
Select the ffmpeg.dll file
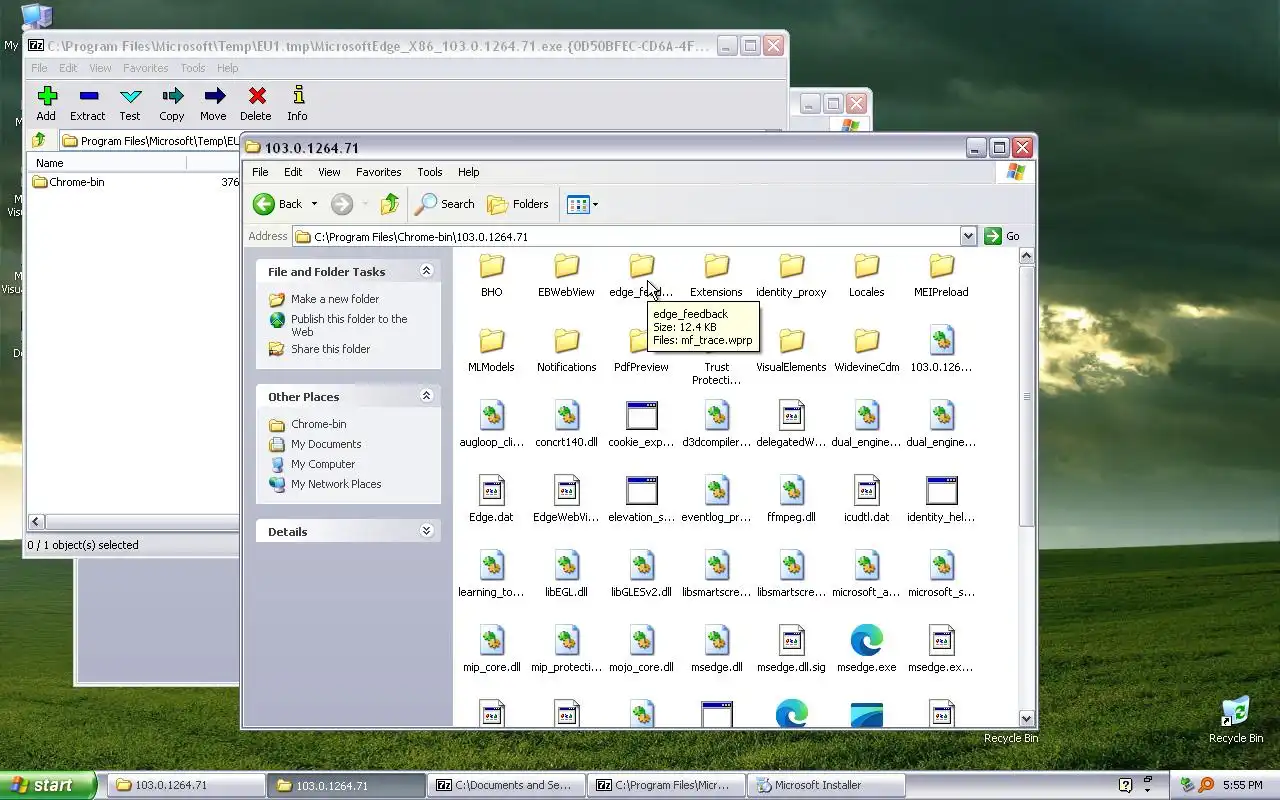coord(791,498)
